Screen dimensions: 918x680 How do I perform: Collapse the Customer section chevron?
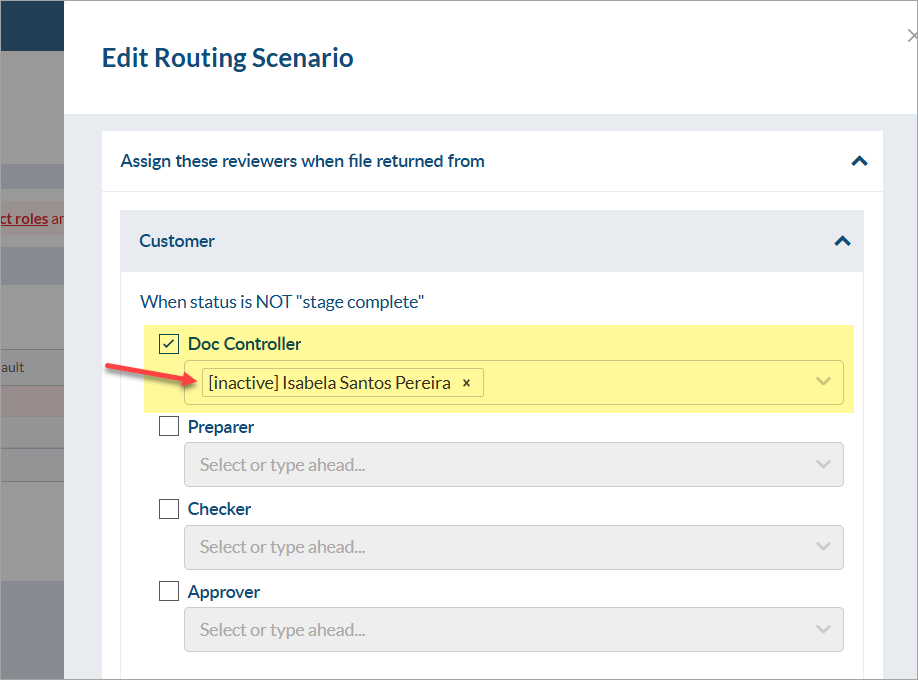pos(842,241)
